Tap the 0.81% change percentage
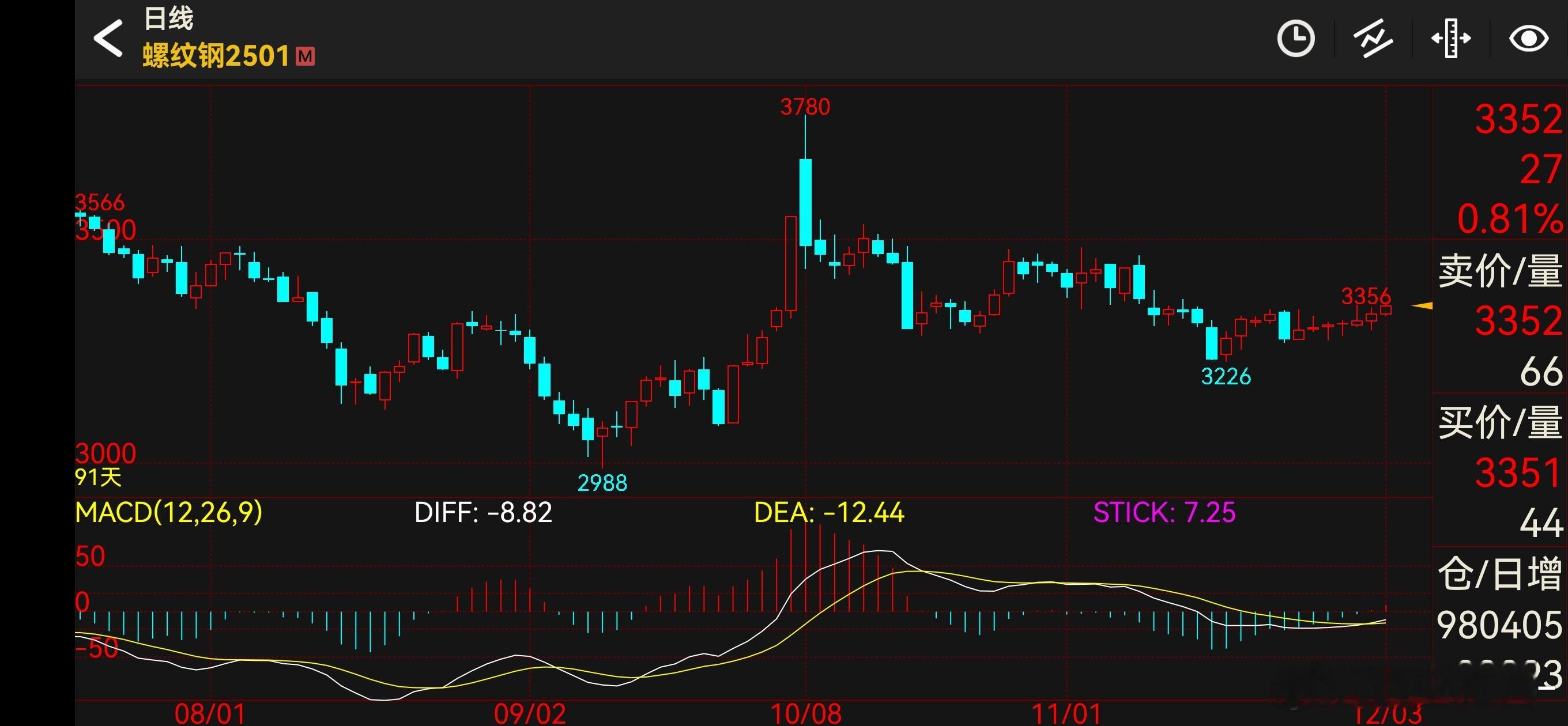The height and width of the screenshot is (726, 1568). (x=1510, y=219)
